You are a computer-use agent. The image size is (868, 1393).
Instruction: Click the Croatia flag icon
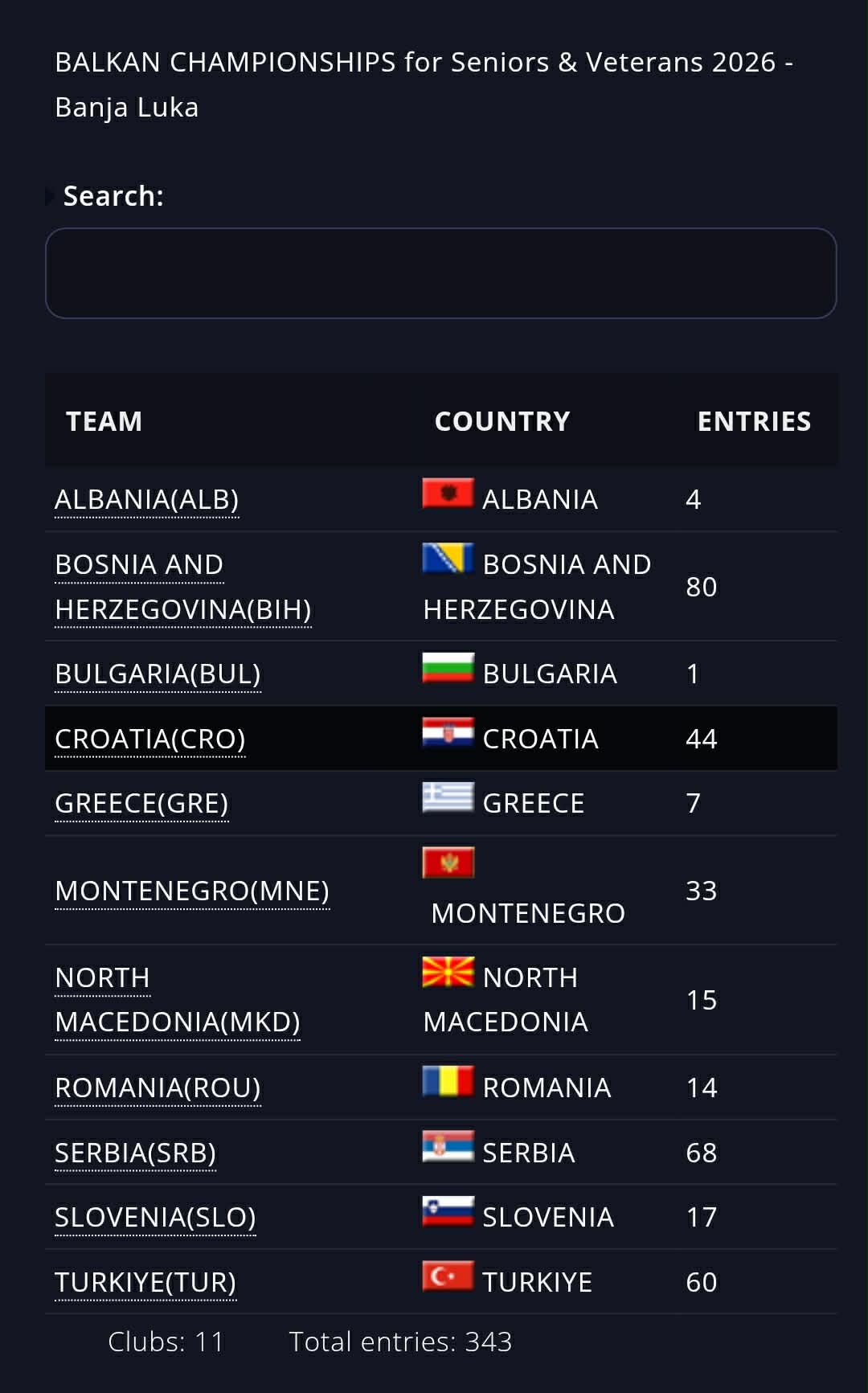[448, 733]
